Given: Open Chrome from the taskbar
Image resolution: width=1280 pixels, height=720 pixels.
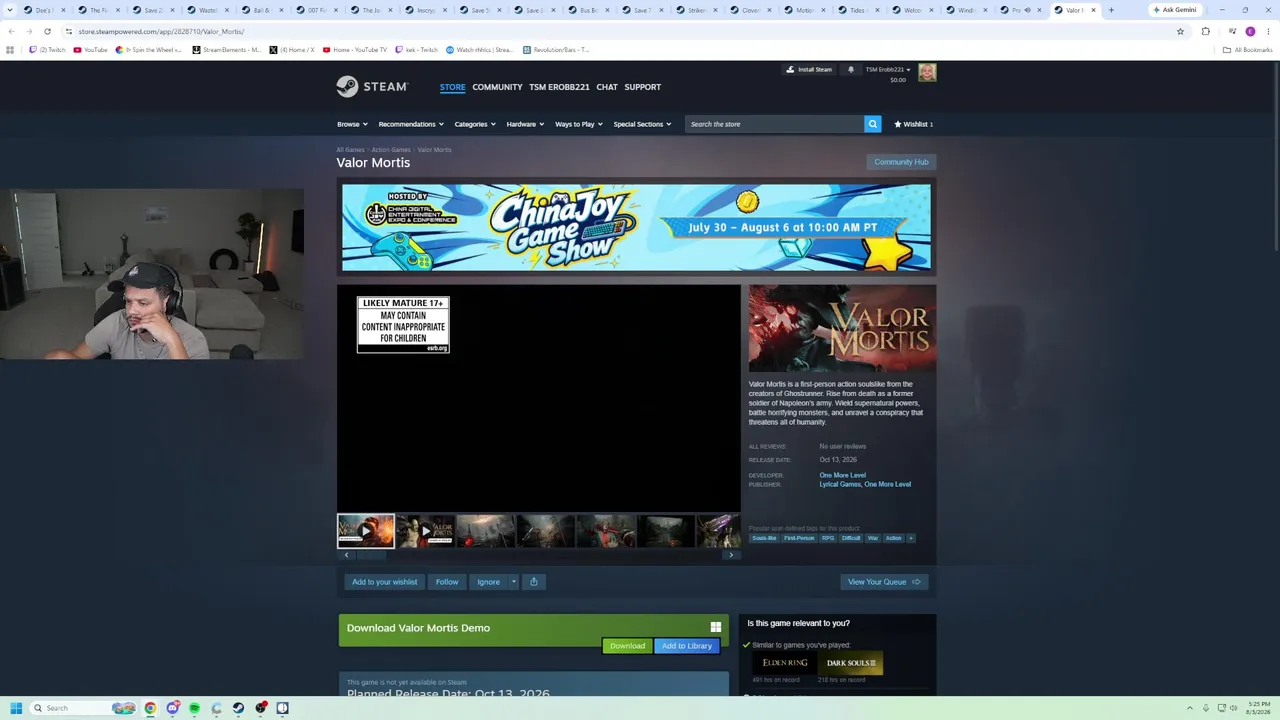Looking at the screenshot, I should click(150, 708).
